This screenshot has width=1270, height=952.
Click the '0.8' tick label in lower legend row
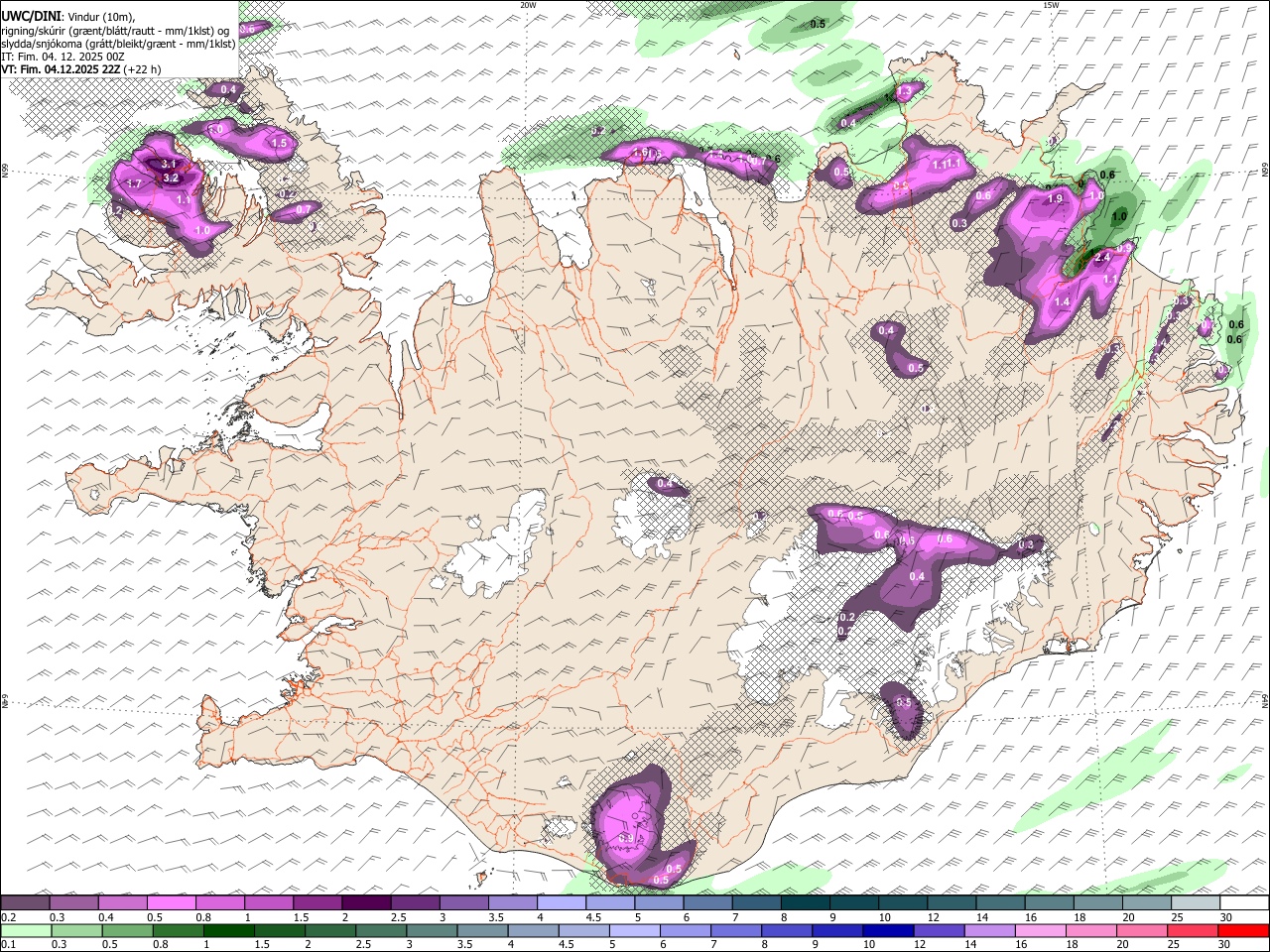point(160,945)
